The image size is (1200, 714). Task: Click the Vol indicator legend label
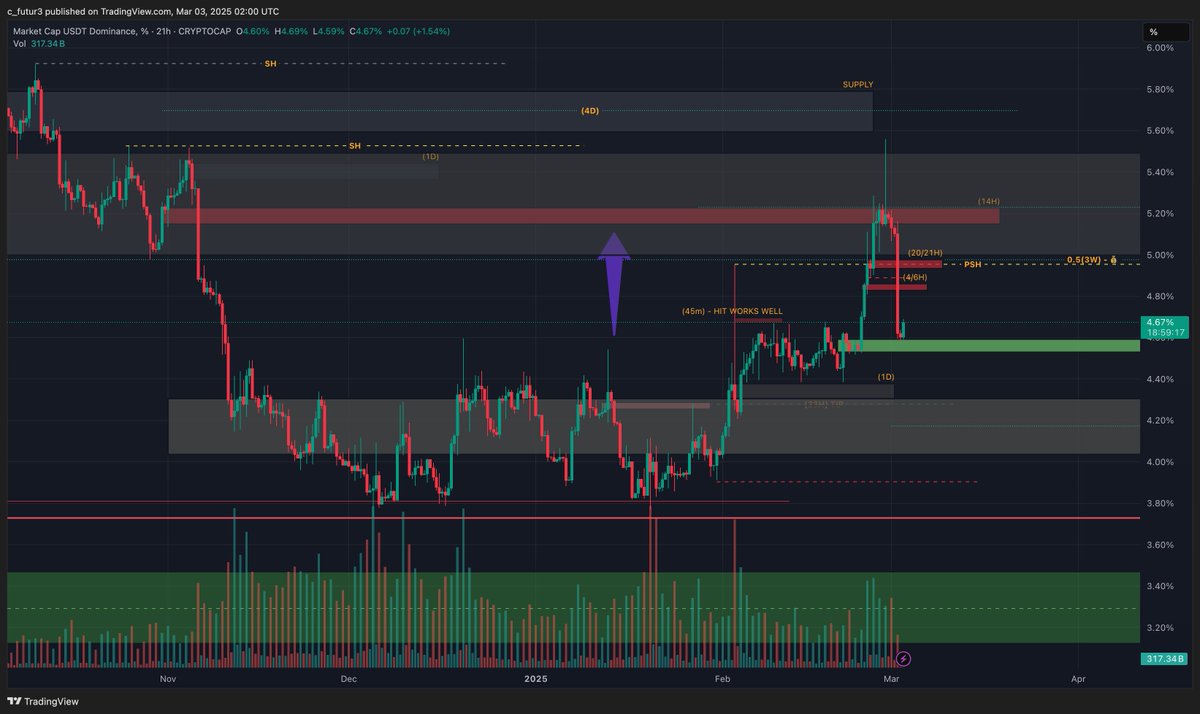click(x=18, y=44)
